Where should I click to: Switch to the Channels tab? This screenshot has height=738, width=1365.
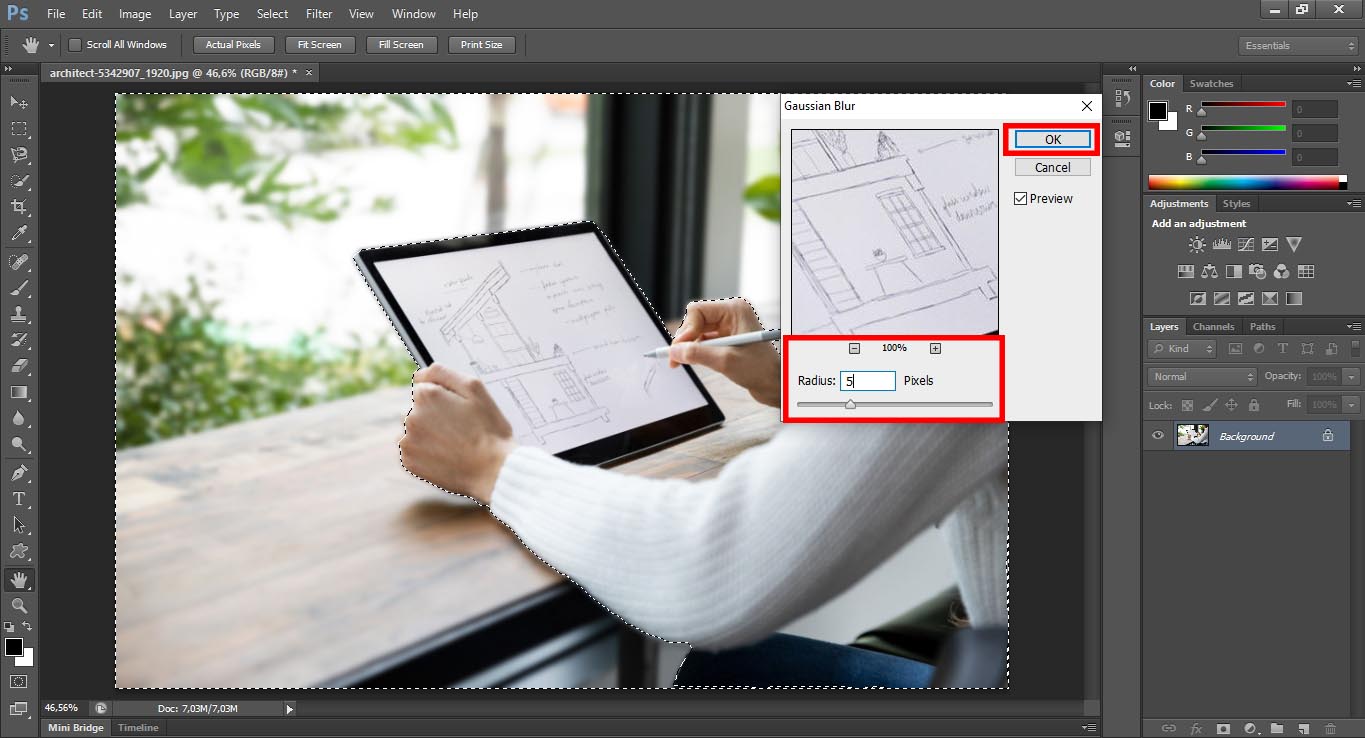1213,326
